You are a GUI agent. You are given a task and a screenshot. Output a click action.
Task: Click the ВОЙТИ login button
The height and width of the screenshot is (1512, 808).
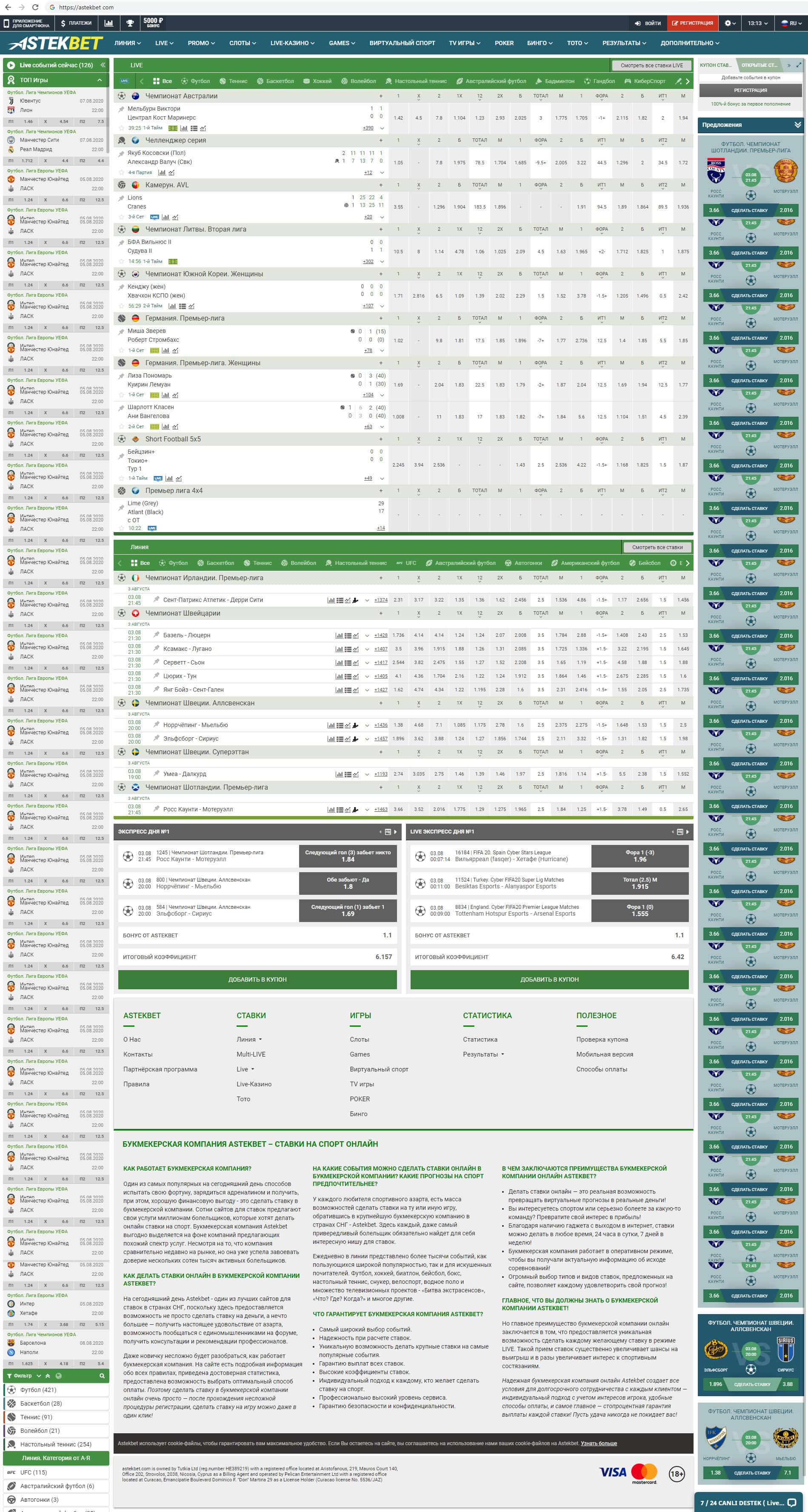pos(648,23)
